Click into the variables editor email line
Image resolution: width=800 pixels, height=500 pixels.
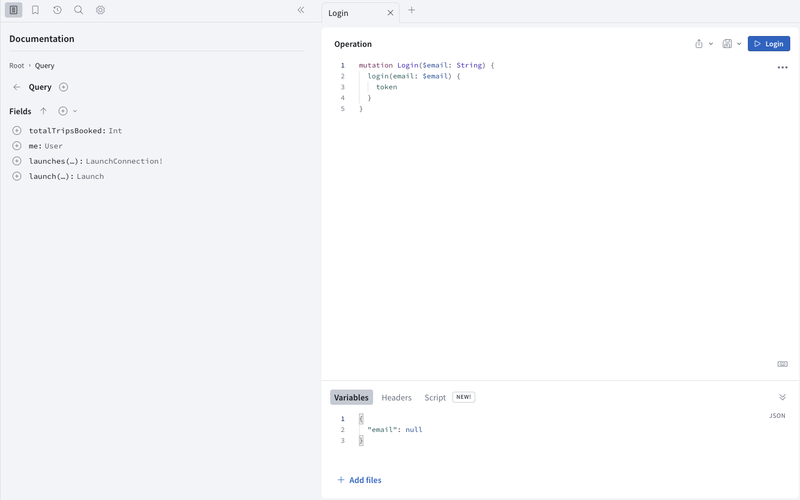tap(394, 430)
